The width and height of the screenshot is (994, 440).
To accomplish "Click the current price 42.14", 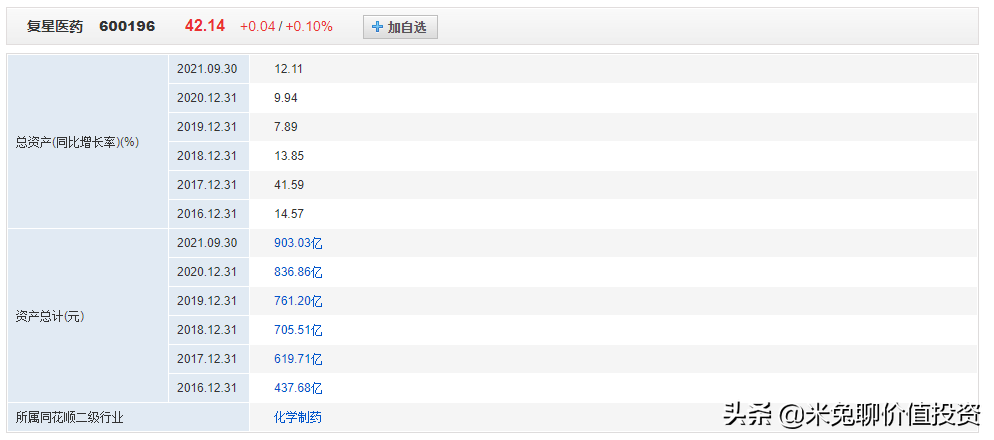I will [x=205, y=26].
